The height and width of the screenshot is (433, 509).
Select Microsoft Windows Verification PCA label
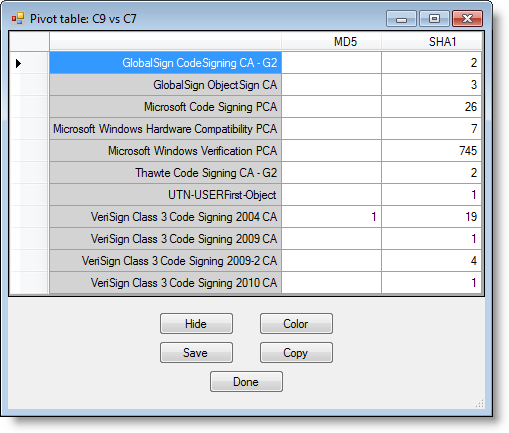(166, 151)
